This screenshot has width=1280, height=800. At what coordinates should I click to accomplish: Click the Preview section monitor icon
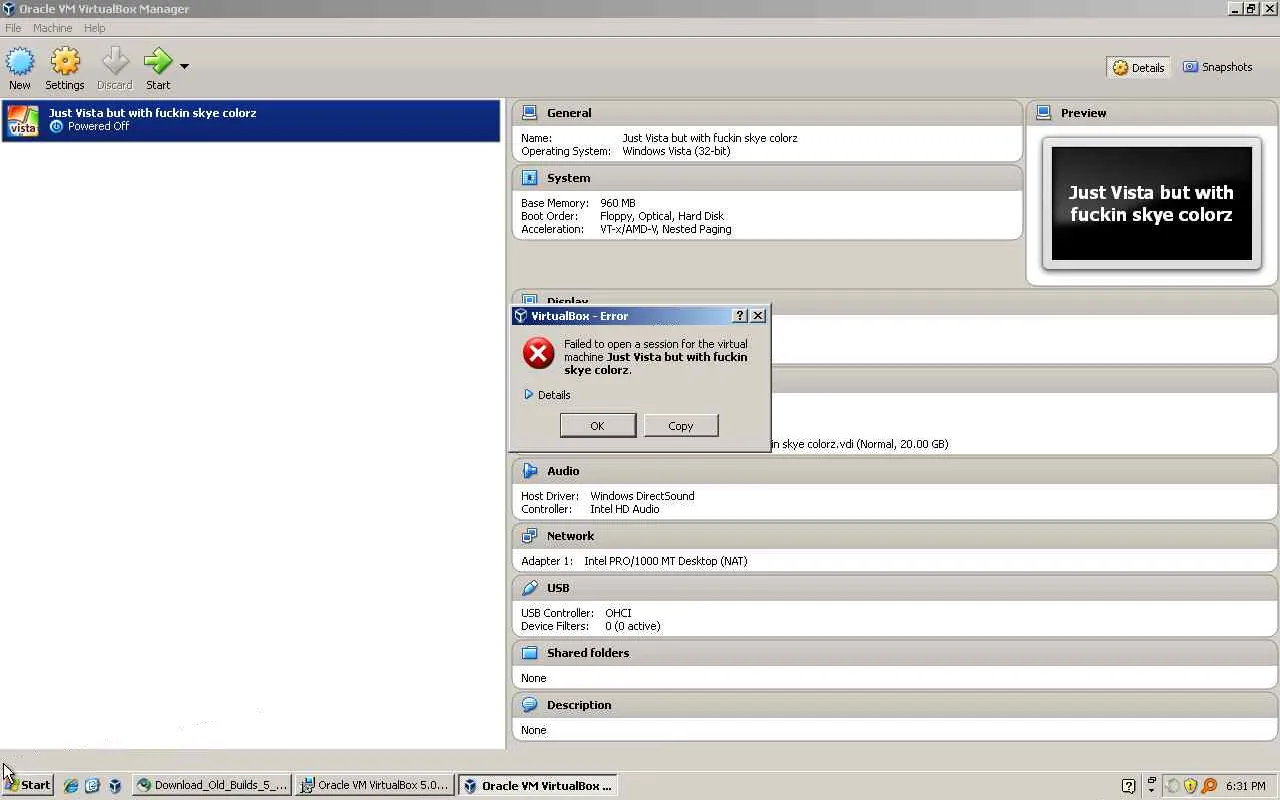pos(1044,113)
